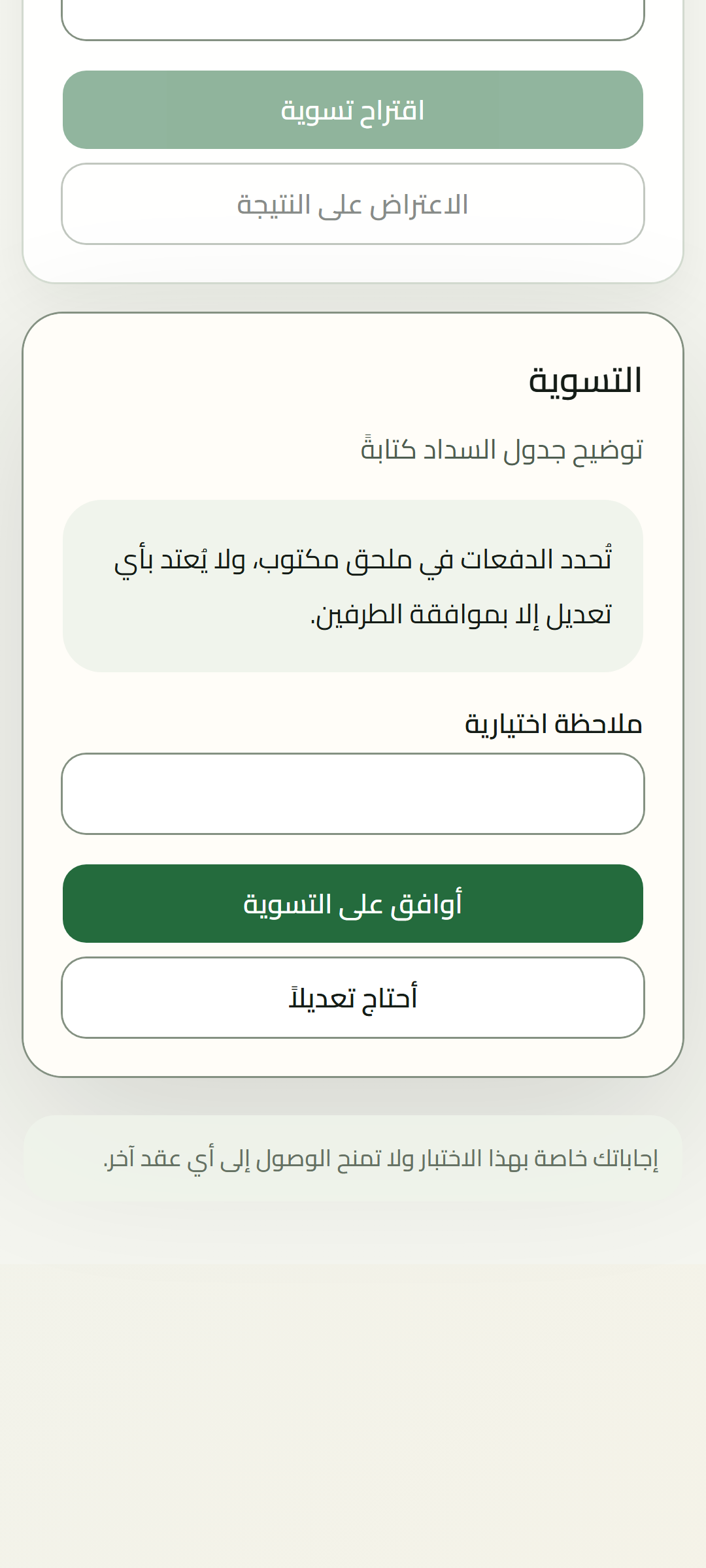
Task: Click the ملاحظة اختيارية field label
Action: (554, 724)
